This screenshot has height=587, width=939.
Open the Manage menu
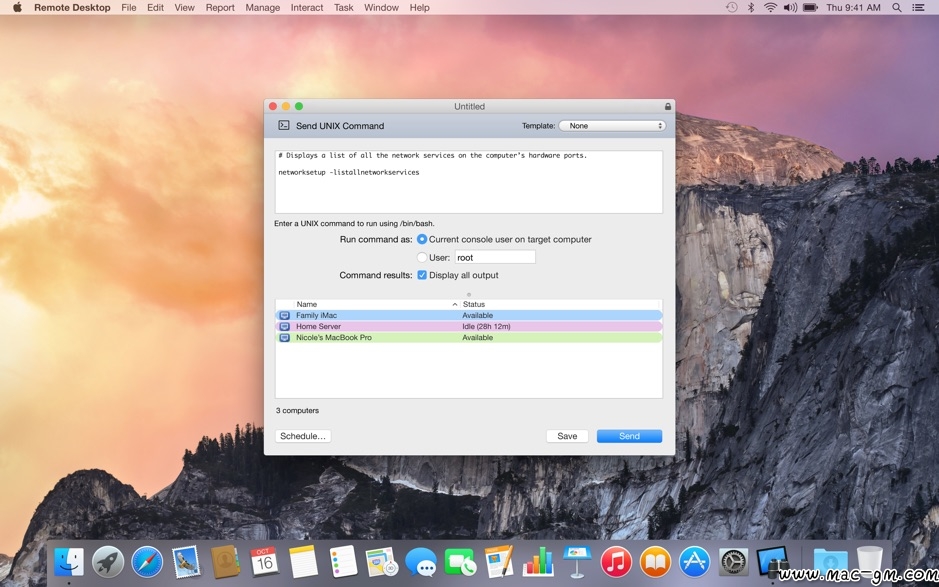click(x=262, y=7)
